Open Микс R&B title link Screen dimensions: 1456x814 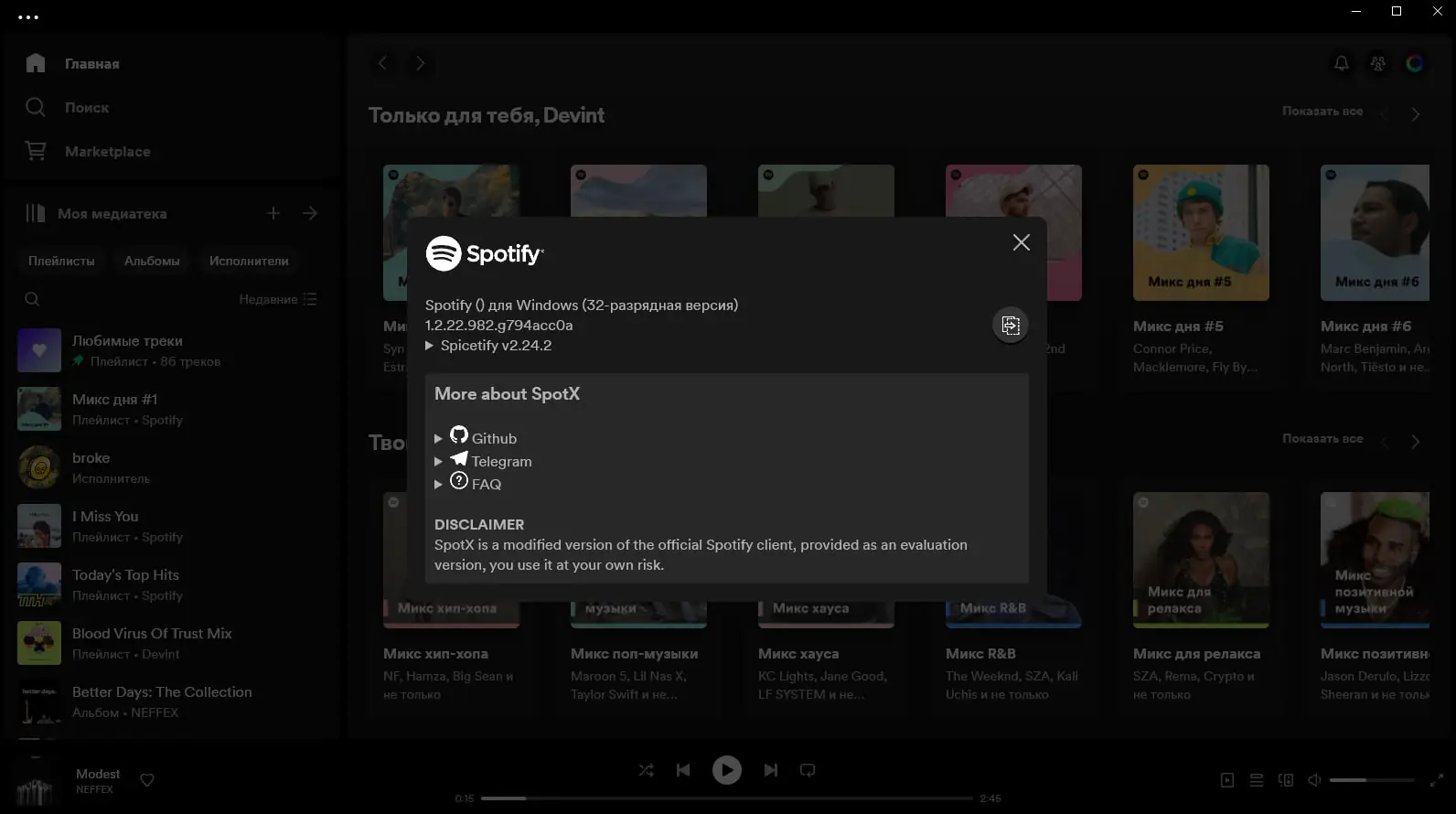980,654
